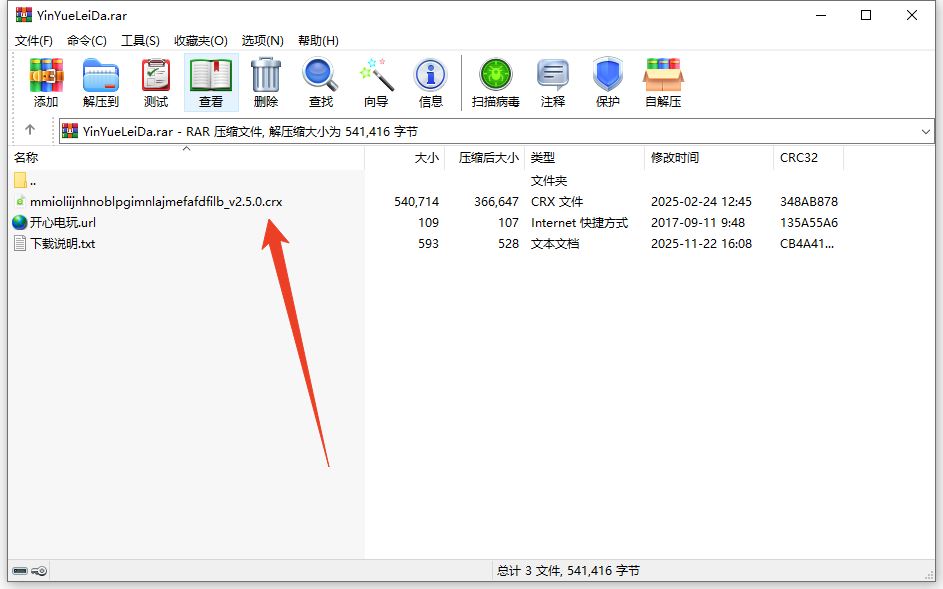Click the 自解压 (SFX) conversion icon
Viewport: 943px width, 589px height.
click(x=662, y=82)
